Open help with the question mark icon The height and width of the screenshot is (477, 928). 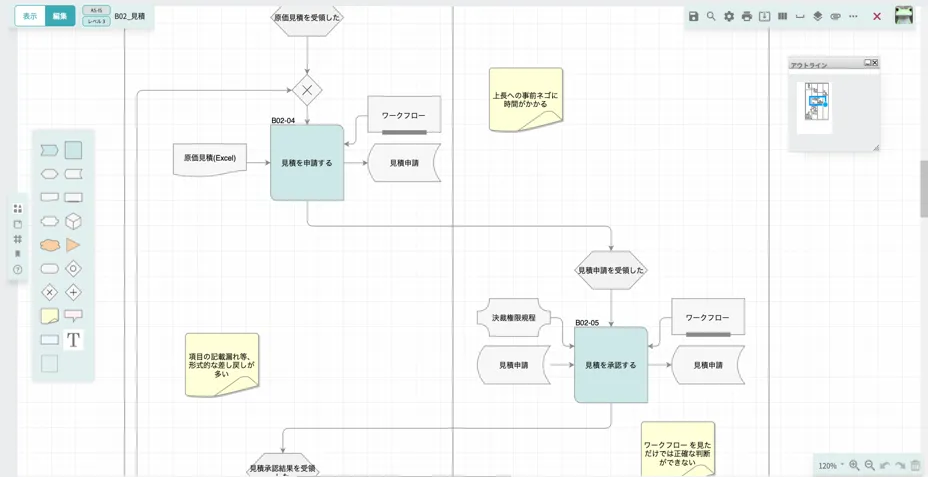[18, 269]
